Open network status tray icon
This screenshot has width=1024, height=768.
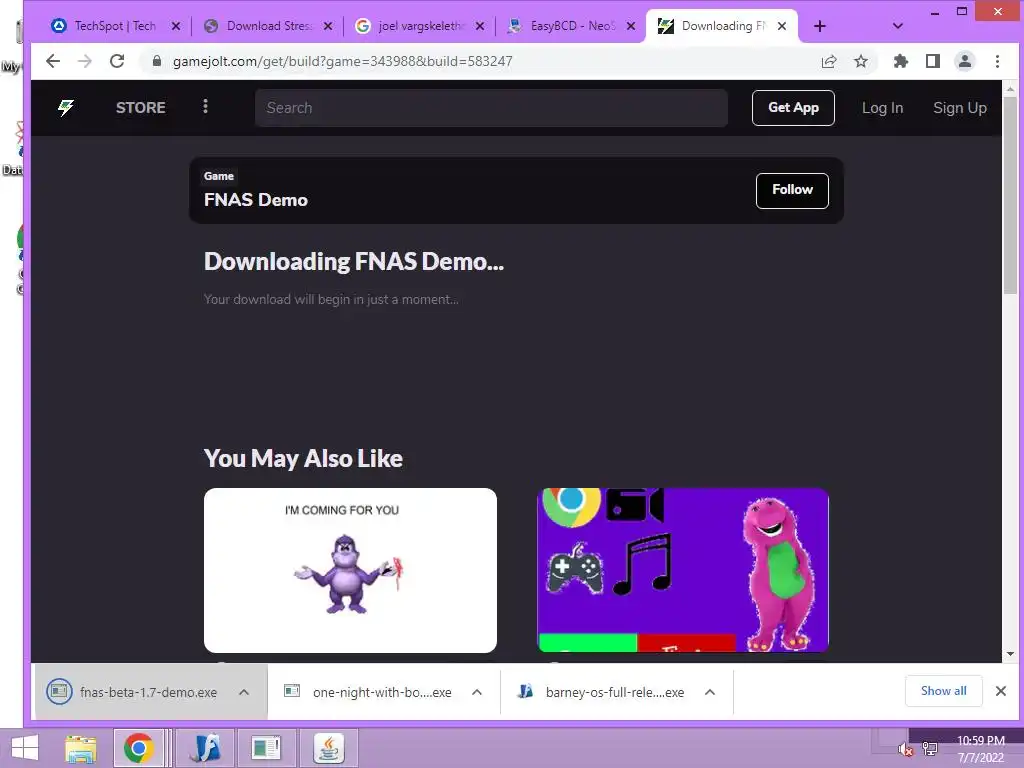[929, 749]
